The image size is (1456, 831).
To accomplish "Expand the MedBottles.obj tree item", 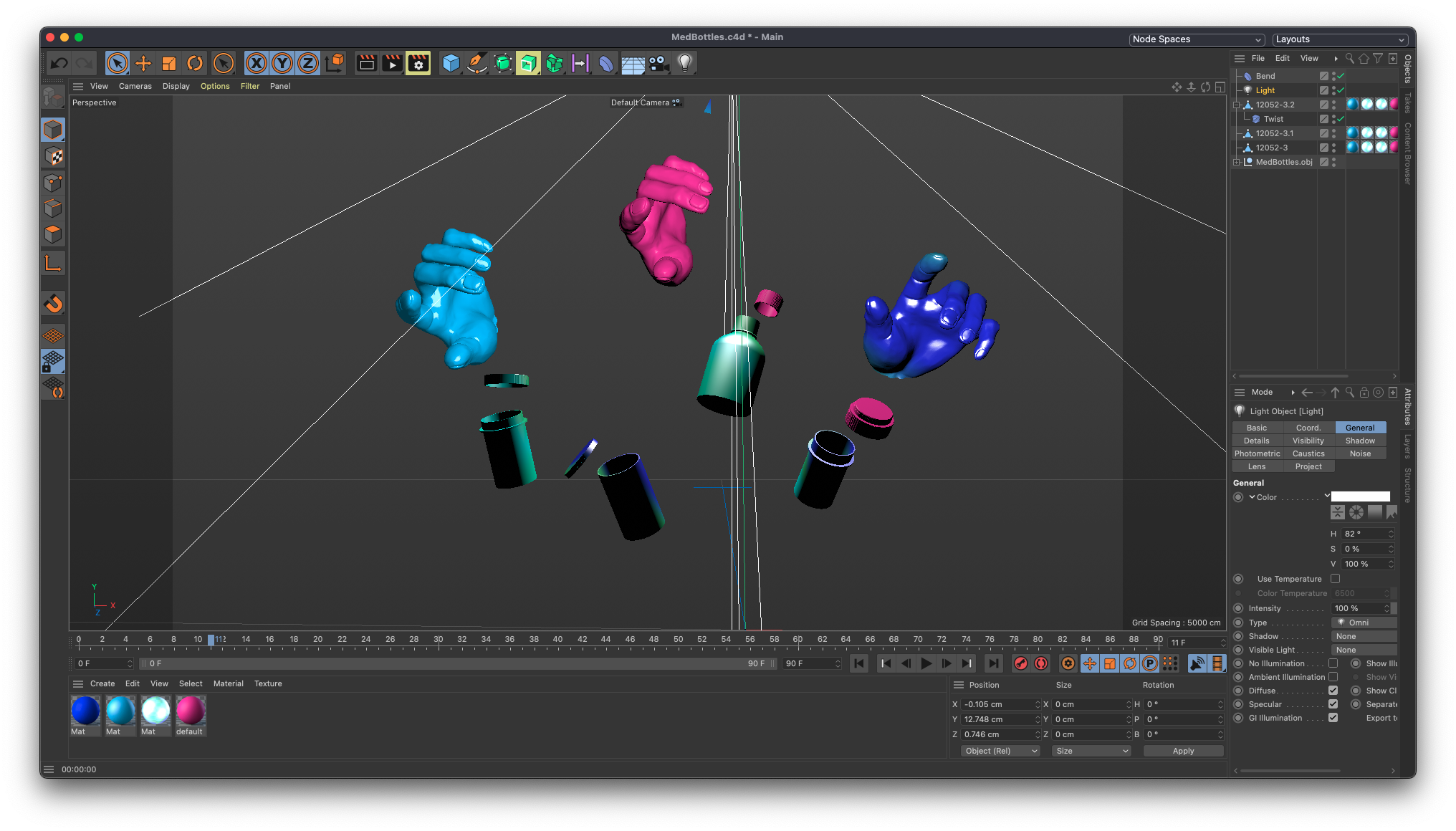I will coord(1237,163).
